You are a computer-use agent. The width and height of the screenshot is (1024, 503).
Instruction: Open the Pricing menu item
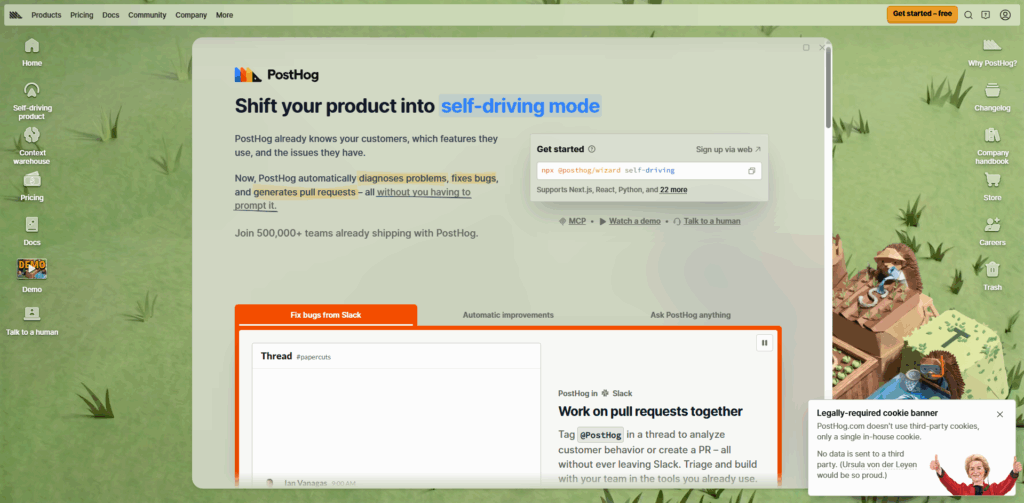click(x=82, y=14)
